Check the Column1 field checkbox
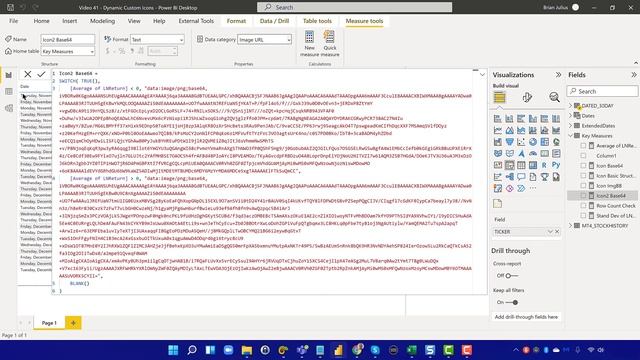The image size is (640, 360). [583, 156]
